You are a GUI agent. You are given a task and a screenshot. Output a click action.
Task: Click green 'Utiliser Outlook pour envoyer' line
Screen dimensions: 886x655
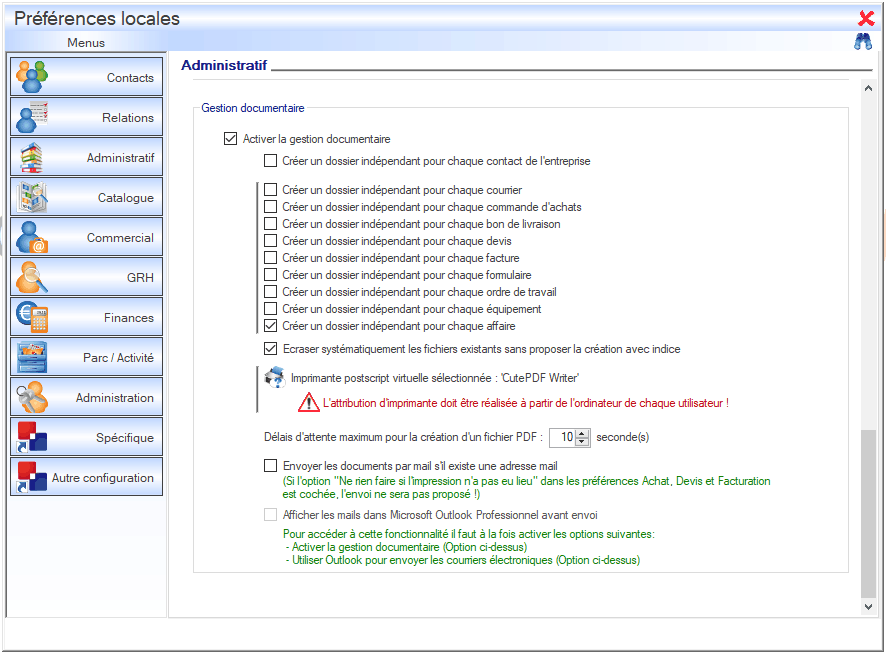[463, 560]
